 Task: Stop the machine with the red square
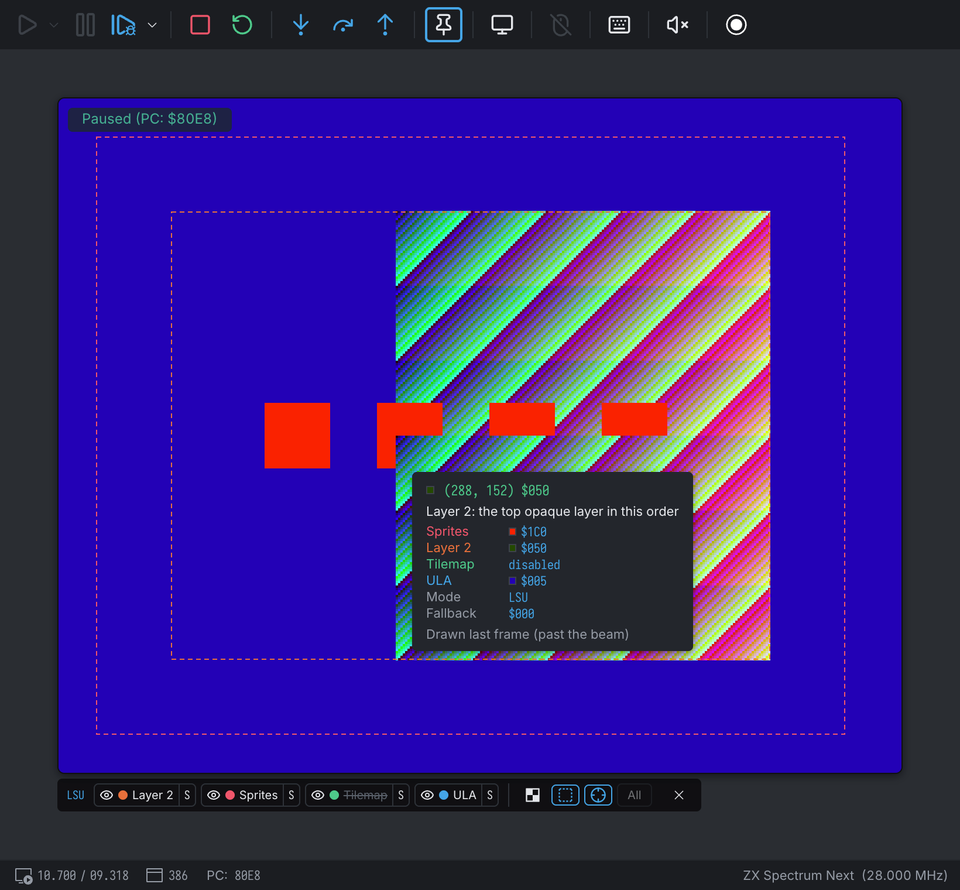coord(200,25)
